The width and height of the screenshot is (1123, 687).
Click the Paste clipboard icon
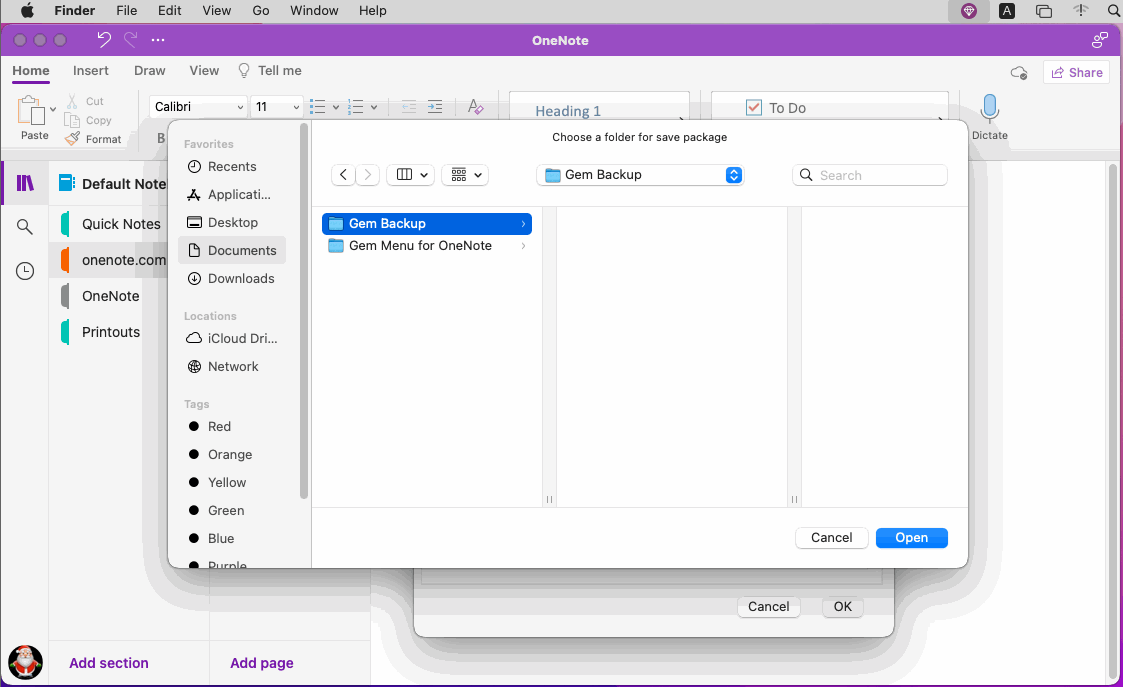31,111
